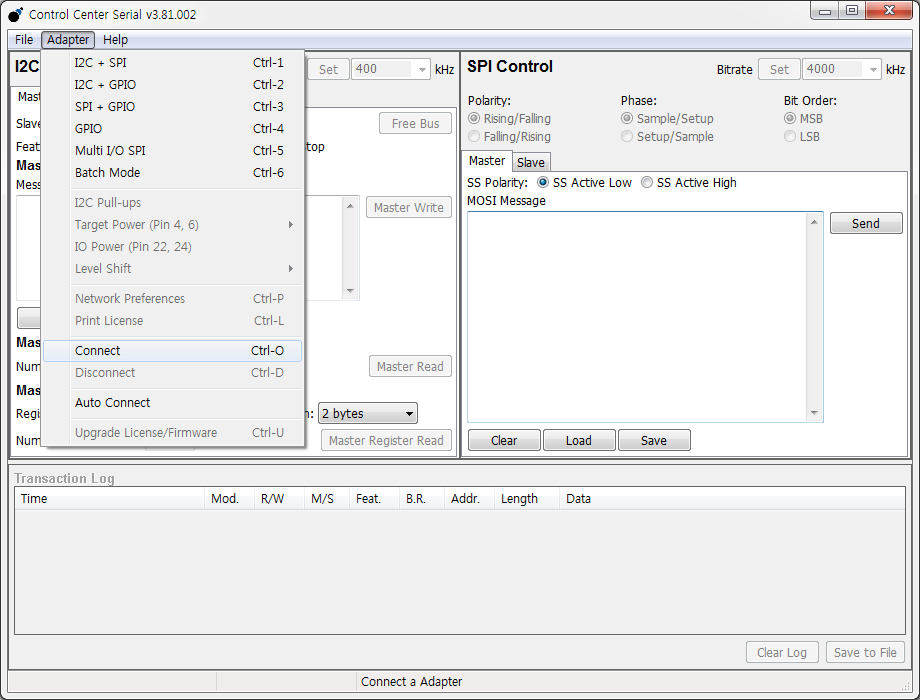920x700 pixels.
Task: Click I2C message scrollbar up arrow
Action: coord(350,206)
